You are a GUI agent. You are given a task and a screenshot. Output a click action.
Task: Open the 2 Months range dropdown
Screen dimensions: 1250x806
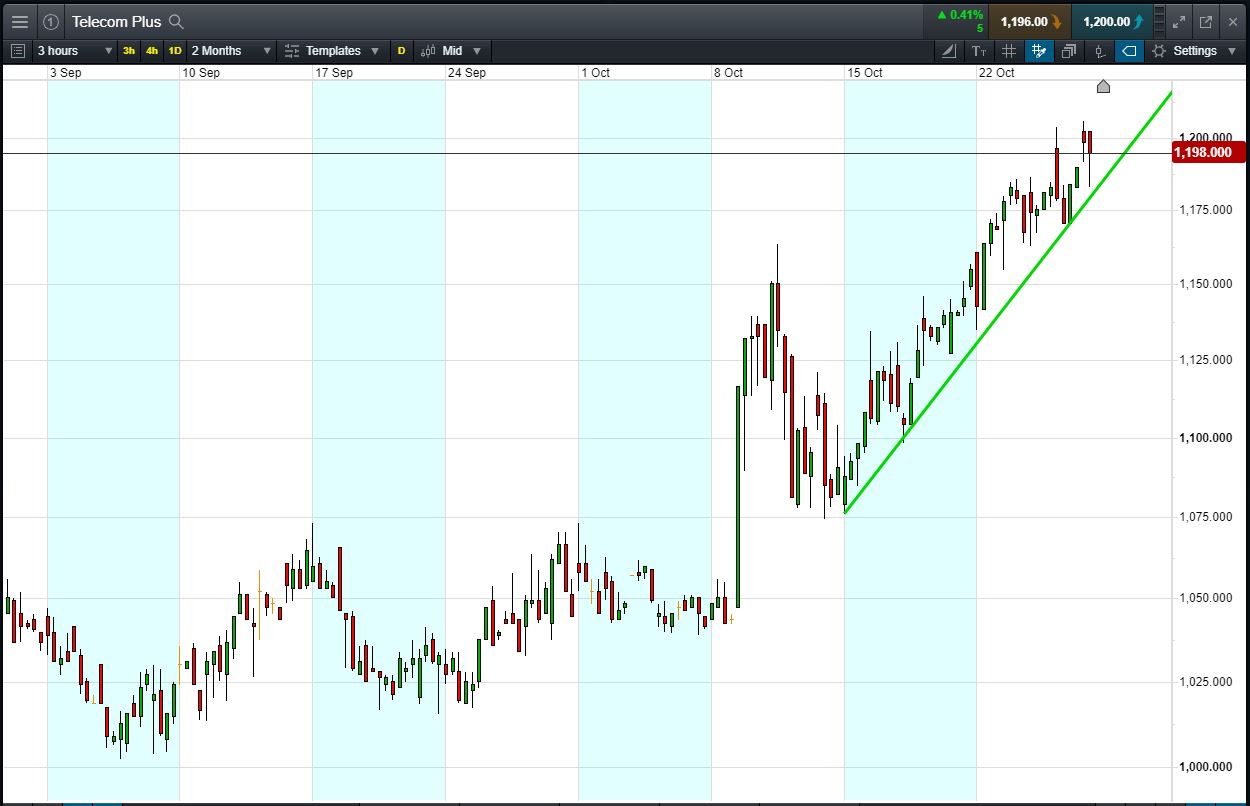point(230,51)
